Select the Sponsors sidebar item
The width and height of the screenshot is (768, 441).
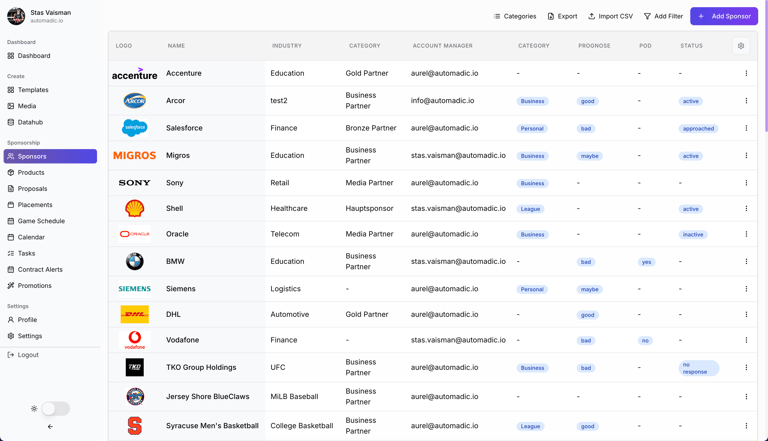pyautogui.click(x=50, y=156)
